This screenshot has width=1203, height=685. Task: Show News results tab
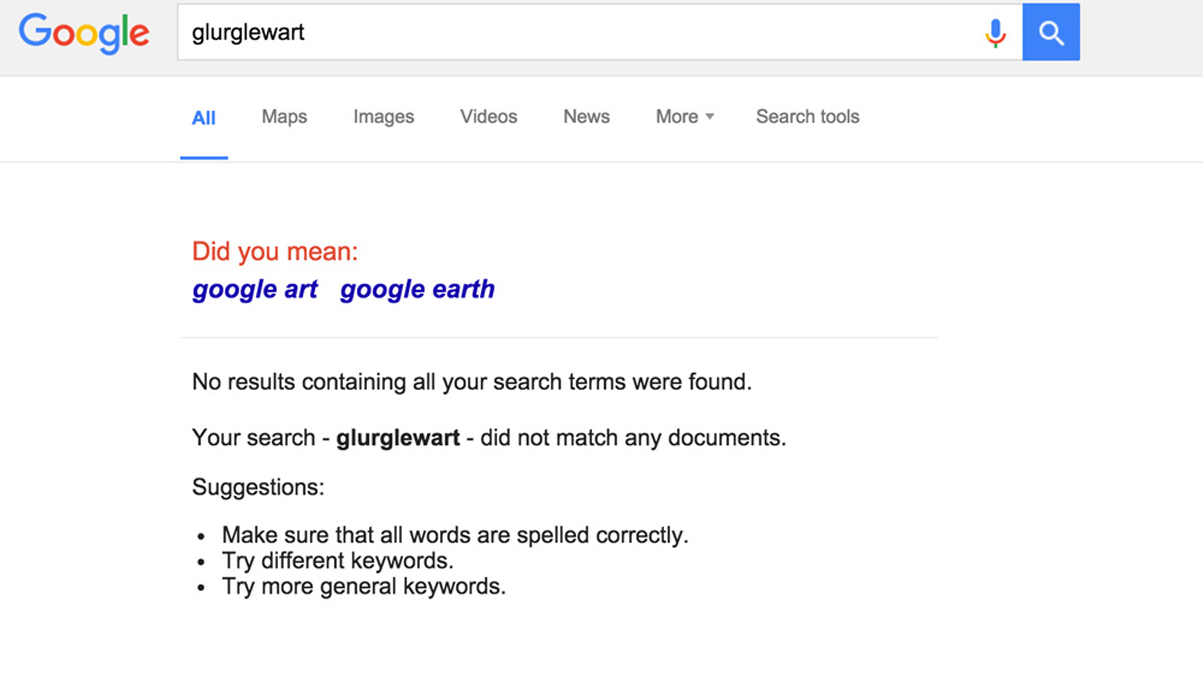(586, 117)
